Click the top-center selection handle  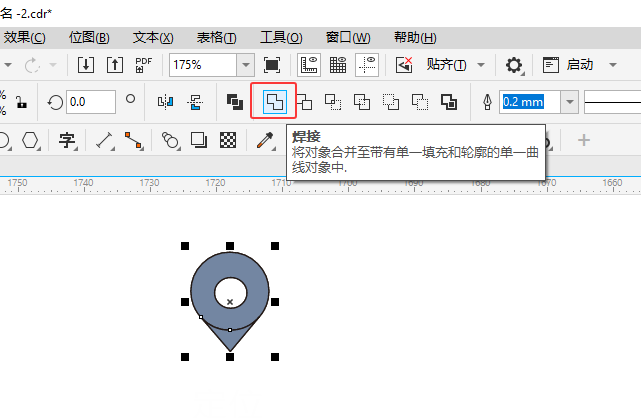pyautogui.click(x=230, y=246)
